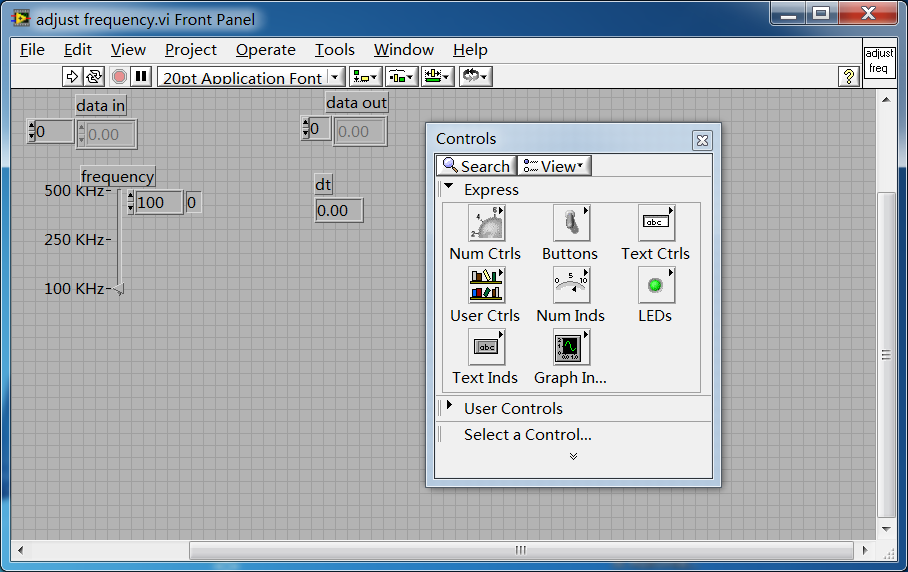
Task: Open the Operate menu
Action: [x=265, y=49]
